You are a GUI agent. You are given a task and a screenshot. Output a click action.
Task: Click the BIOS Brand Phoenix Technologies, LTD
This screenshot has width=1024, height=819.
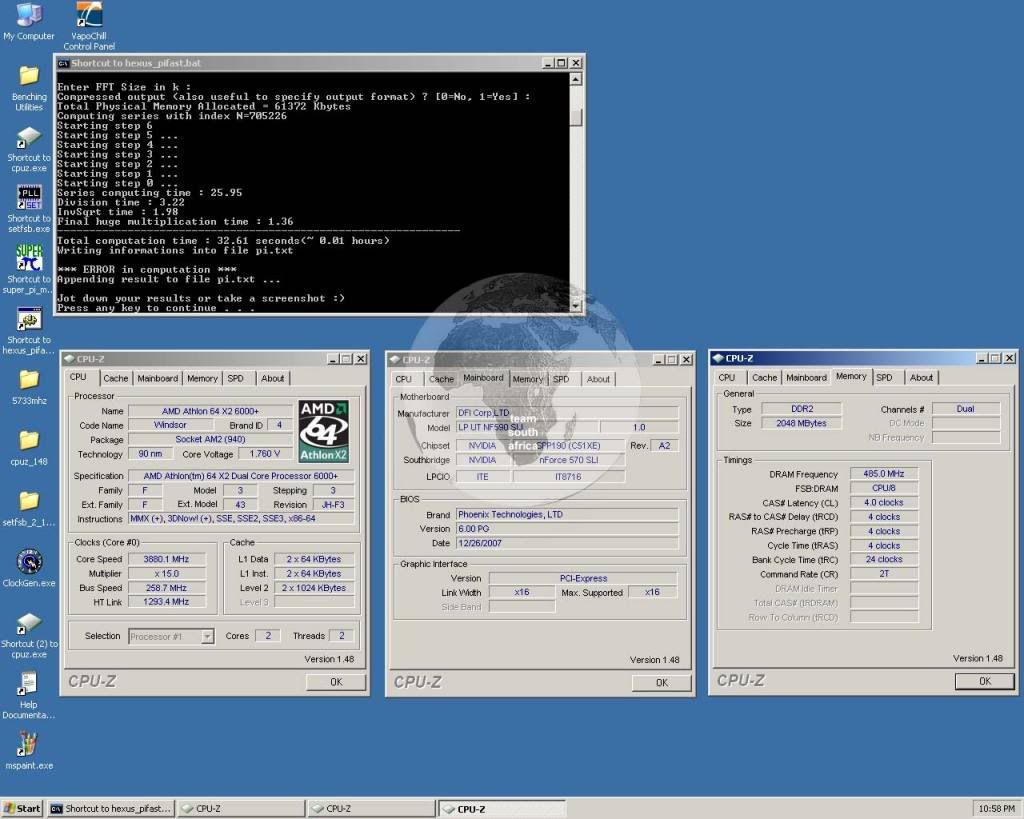coord(567,515)
